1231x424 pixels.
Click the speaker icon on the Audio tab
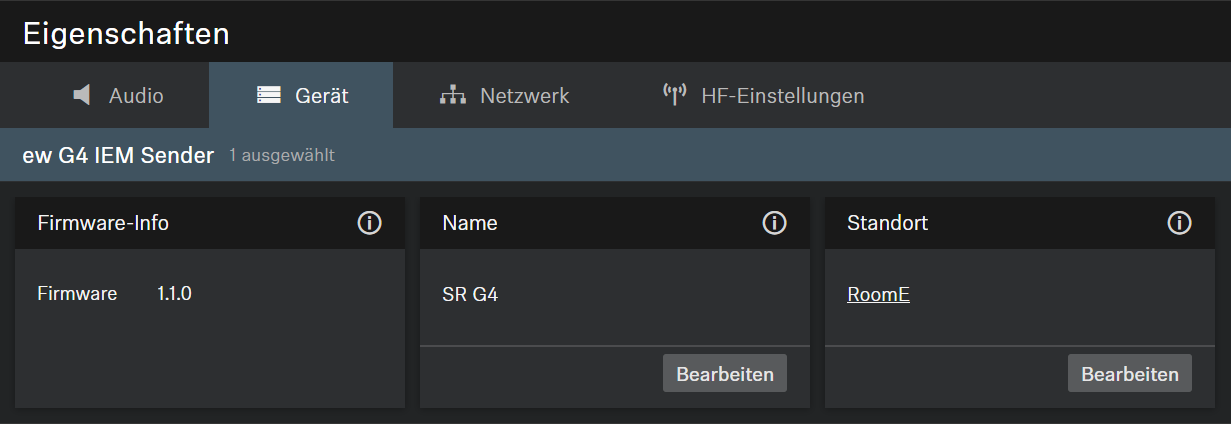coord(82,96)
